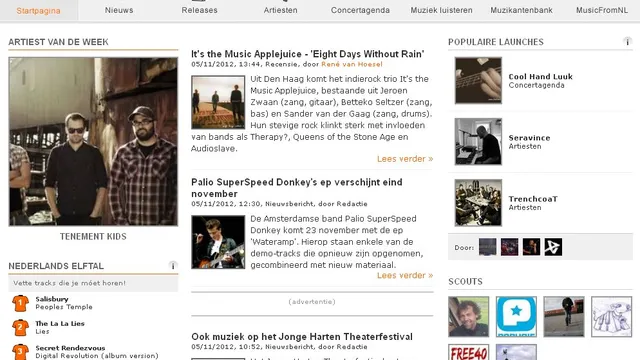The image size is (640, 360).
Task: Click the number 3 orange jersey icon
Action: (x=20, y=351)
